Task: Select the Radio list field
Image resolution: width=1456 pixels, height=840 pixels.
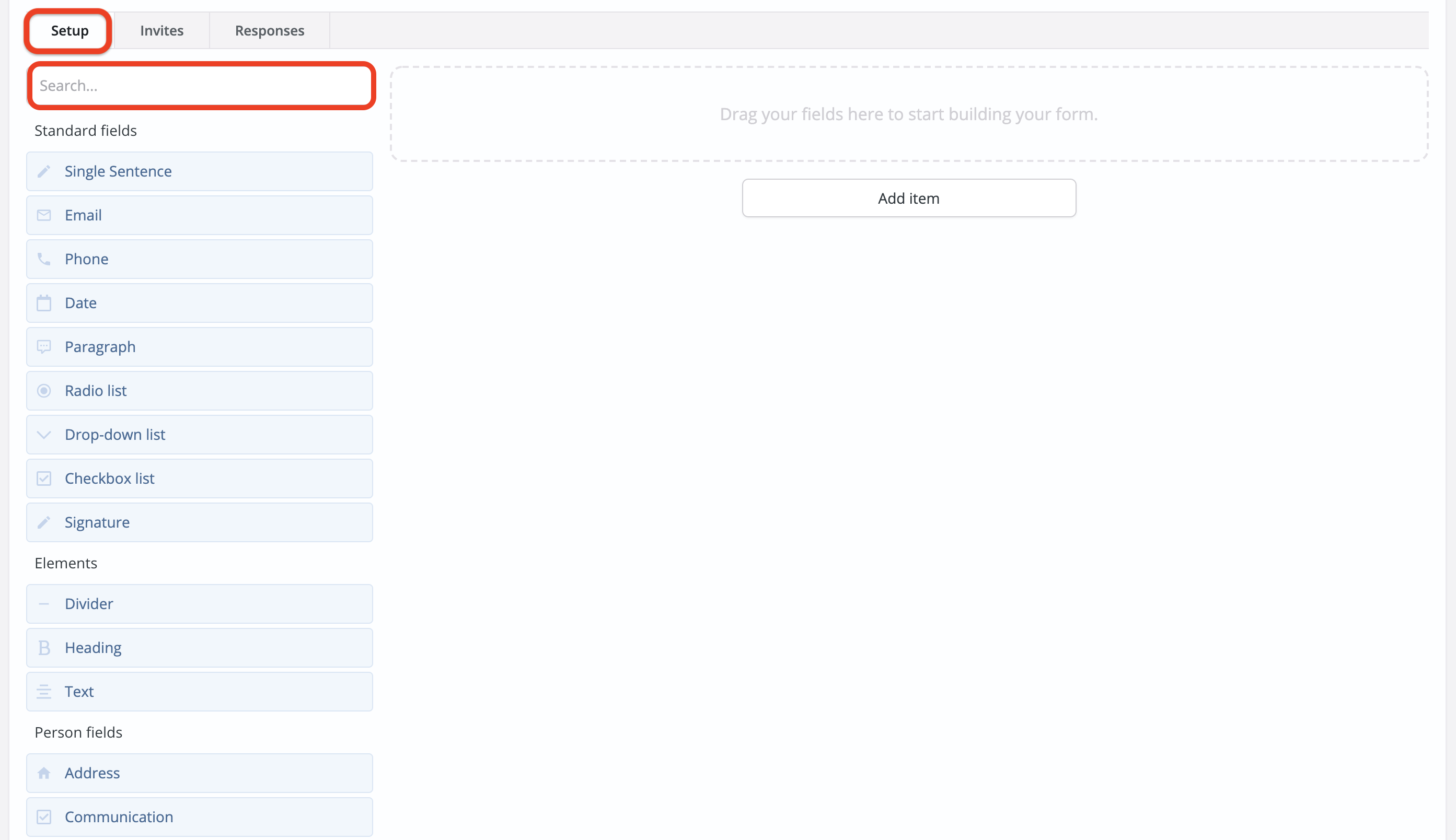Action: (199, 391)
